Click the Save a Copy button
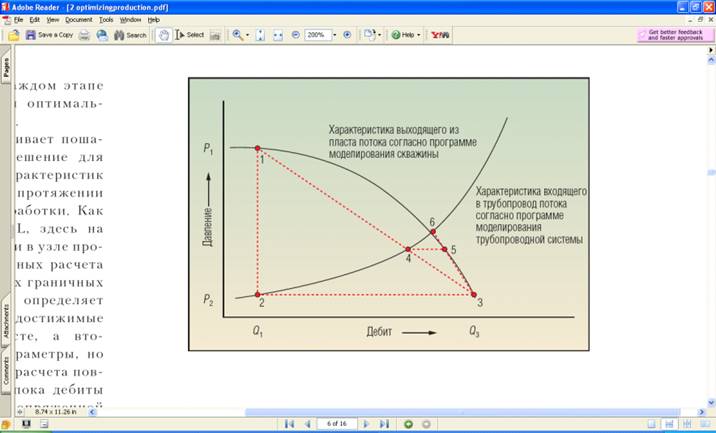 click(x=49, y=35)
